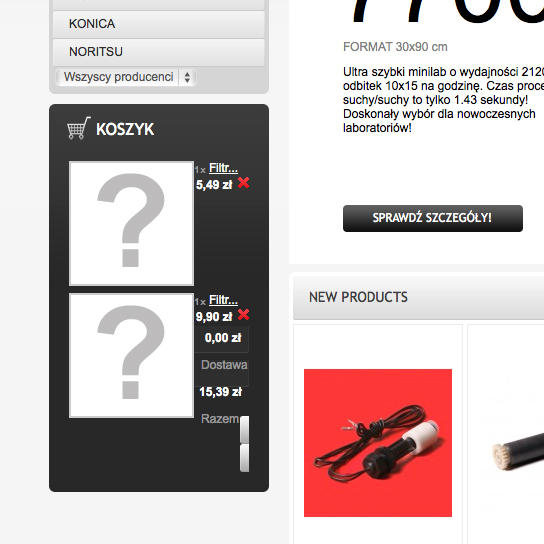Select the KONICA category

159,24
